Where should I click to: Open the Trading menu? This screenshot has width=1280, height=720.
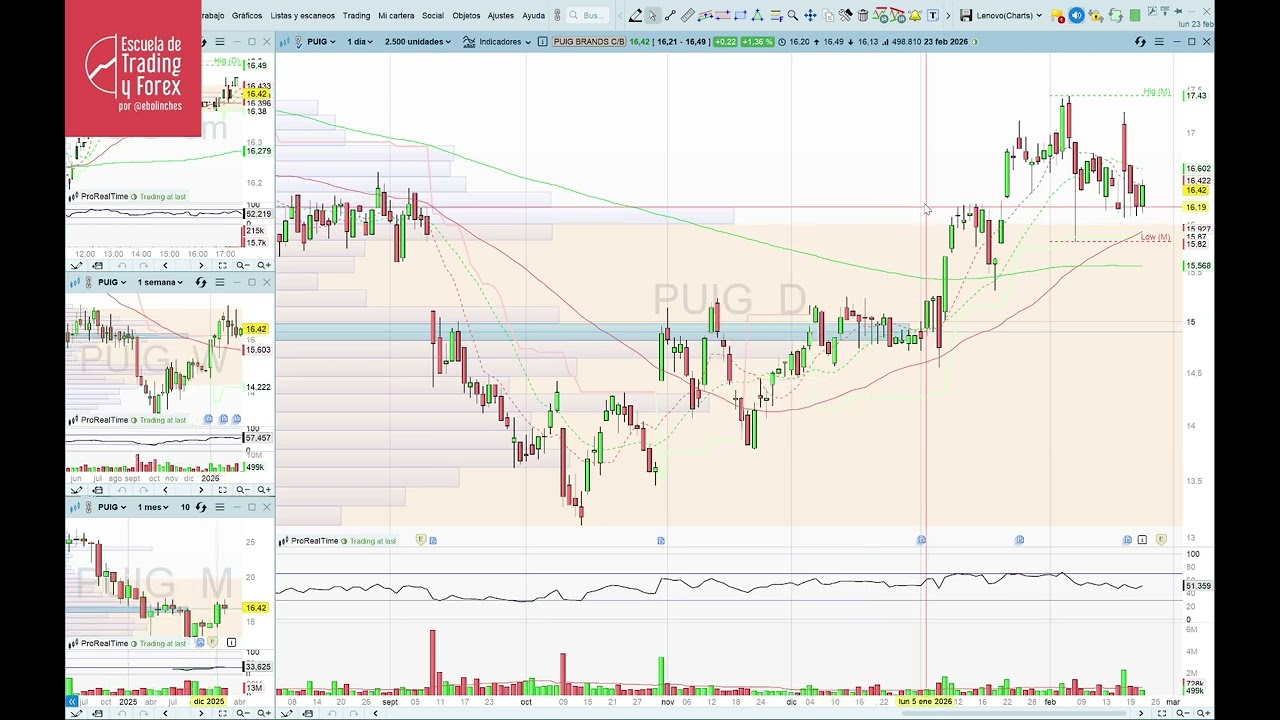click(356, 15)
